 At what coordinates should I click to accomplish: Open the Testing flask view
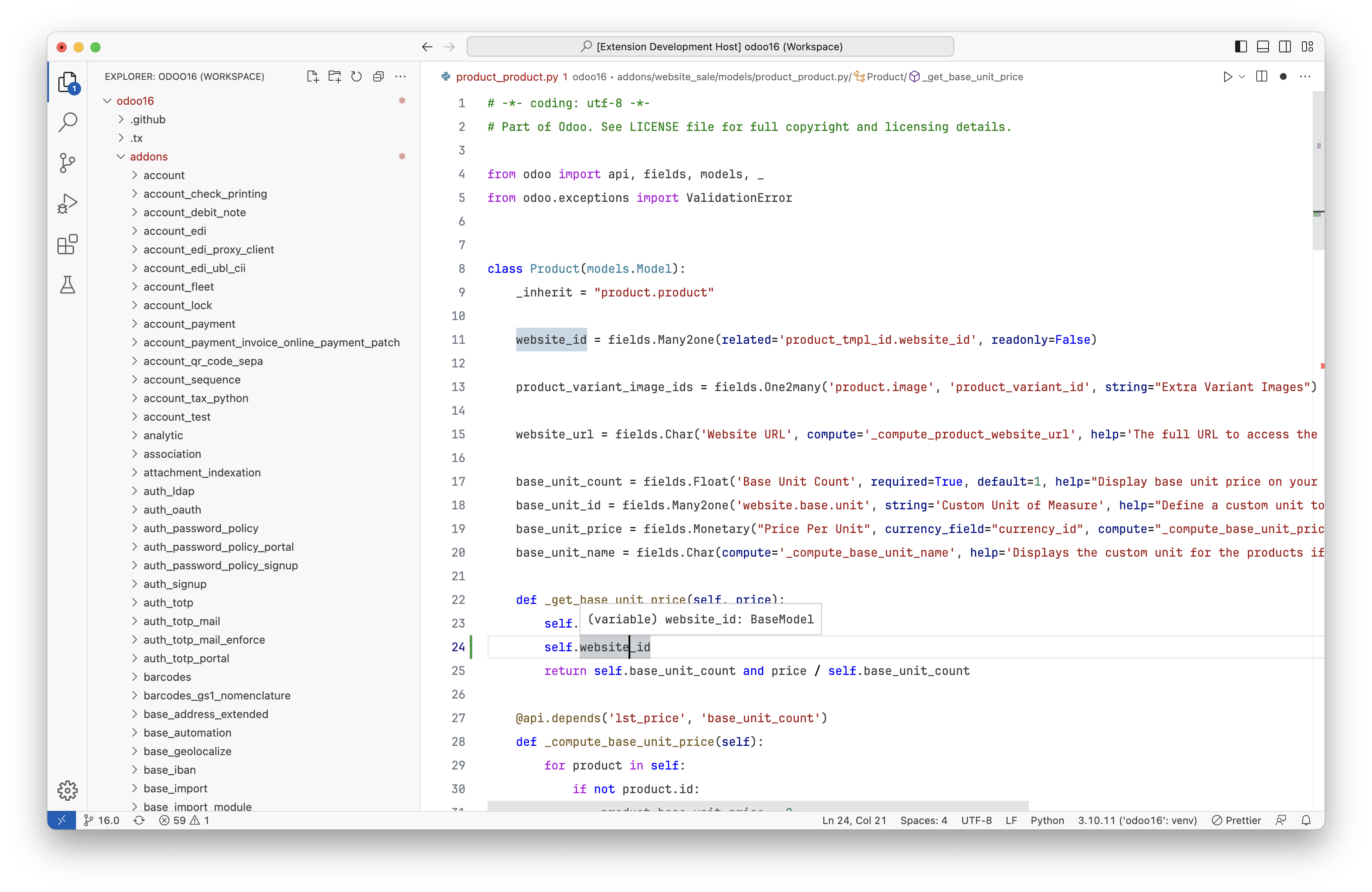[x=68, y=285]
